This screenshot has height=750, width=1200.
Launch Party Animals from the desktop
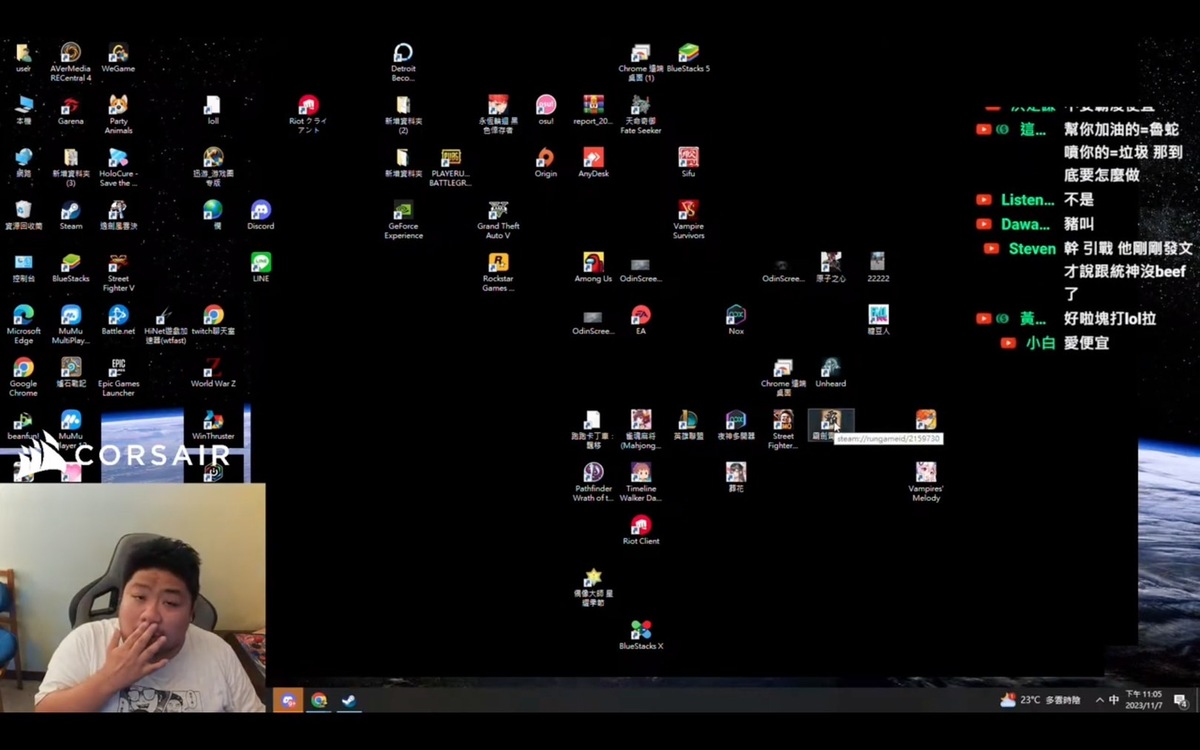(x=118, y=114)
